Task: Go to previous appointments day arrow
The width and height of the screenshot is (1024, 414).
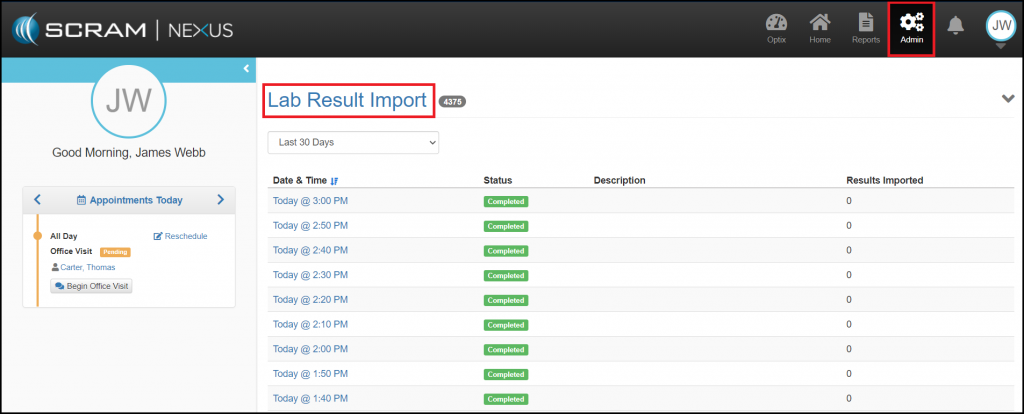Action: click(x=37, y=200)
